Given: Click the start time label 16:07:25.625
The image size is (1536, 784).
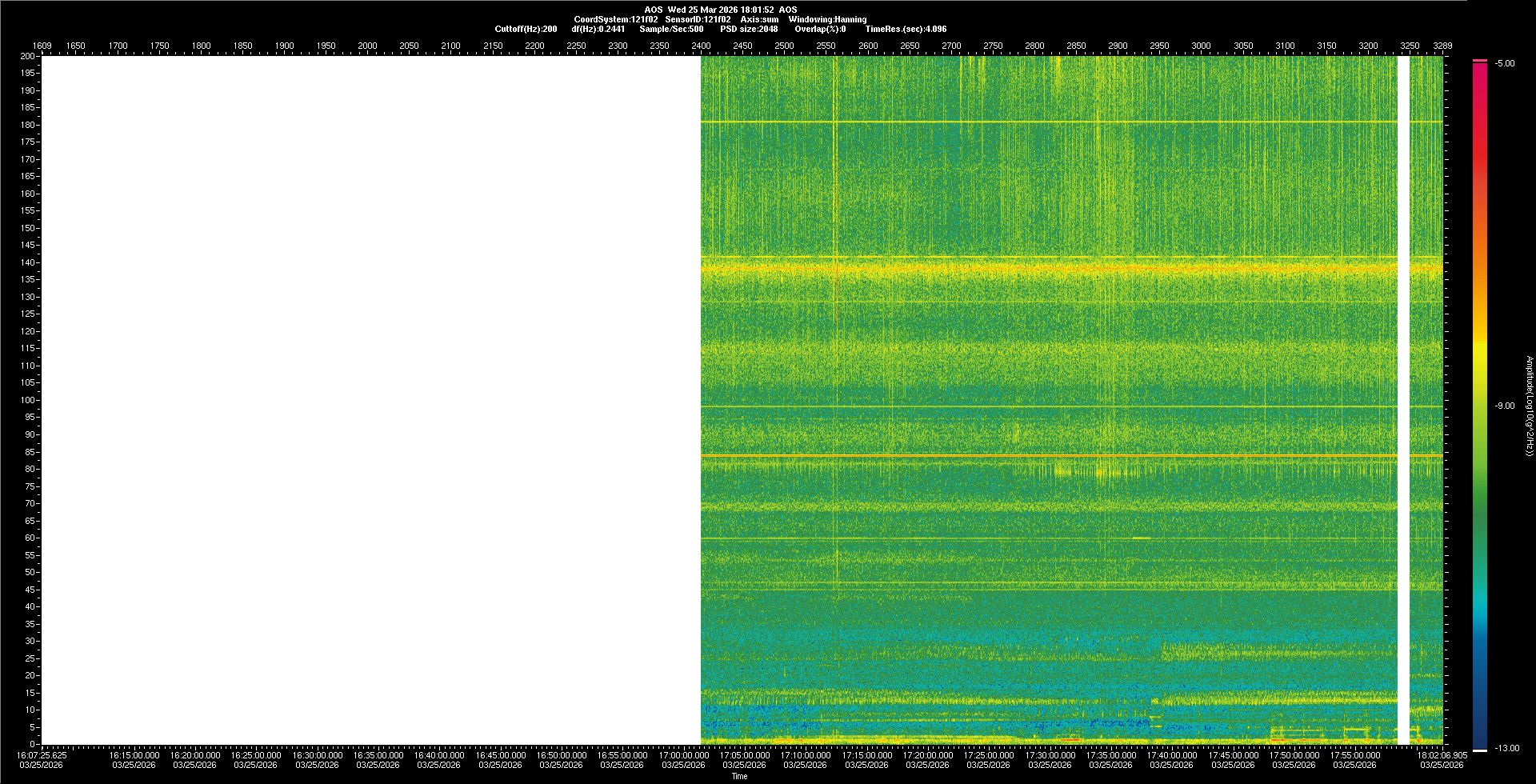Looking at the screenshot, I should click(42, 754).
